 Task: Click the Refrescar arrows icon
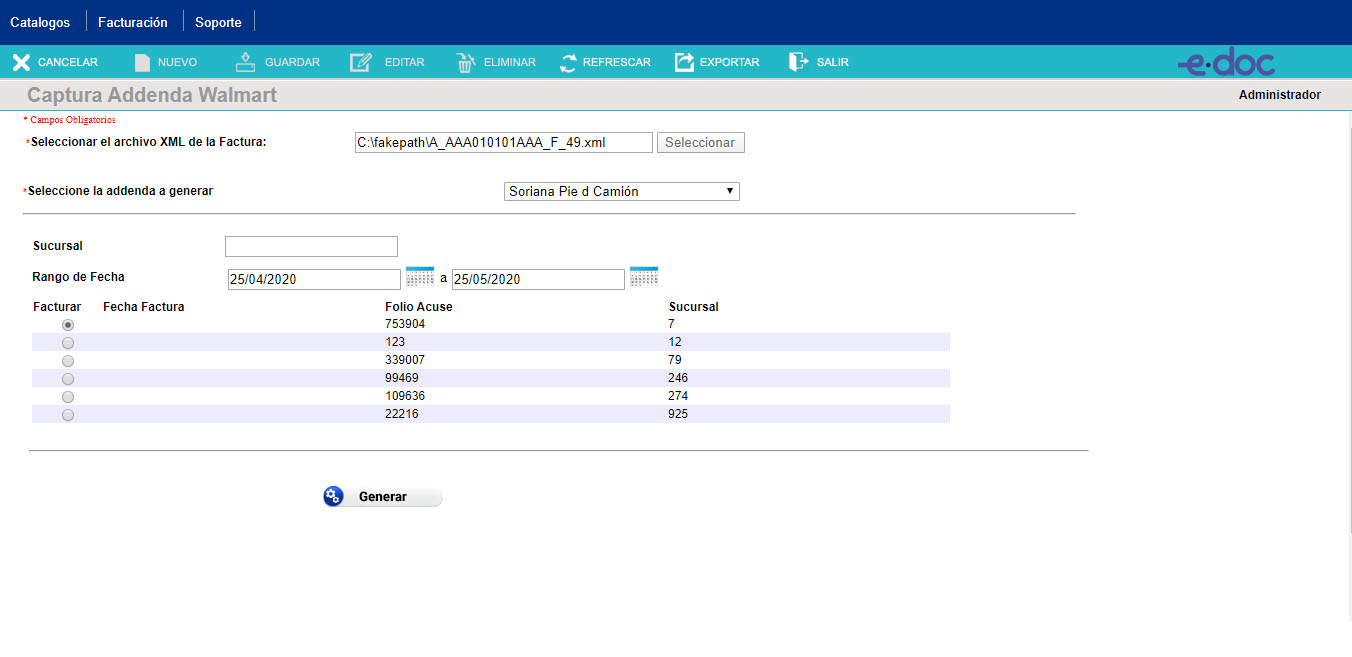point(568,63)
